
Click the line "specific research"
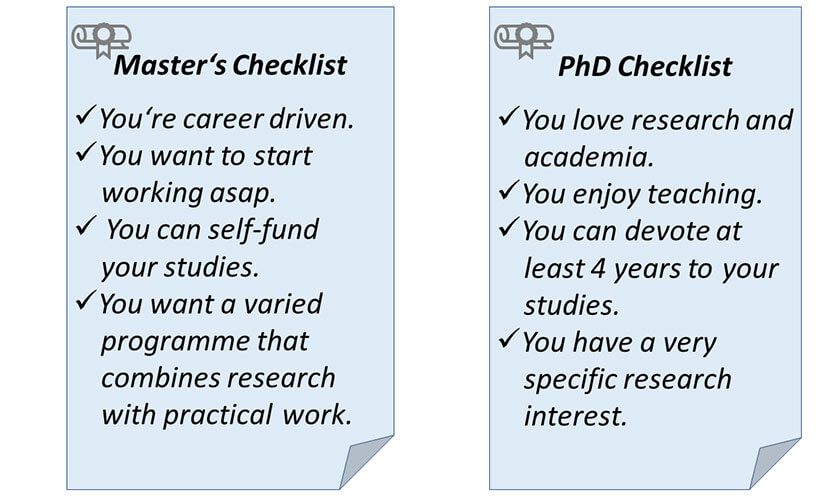pyautogui.click(x=627, y=380)
